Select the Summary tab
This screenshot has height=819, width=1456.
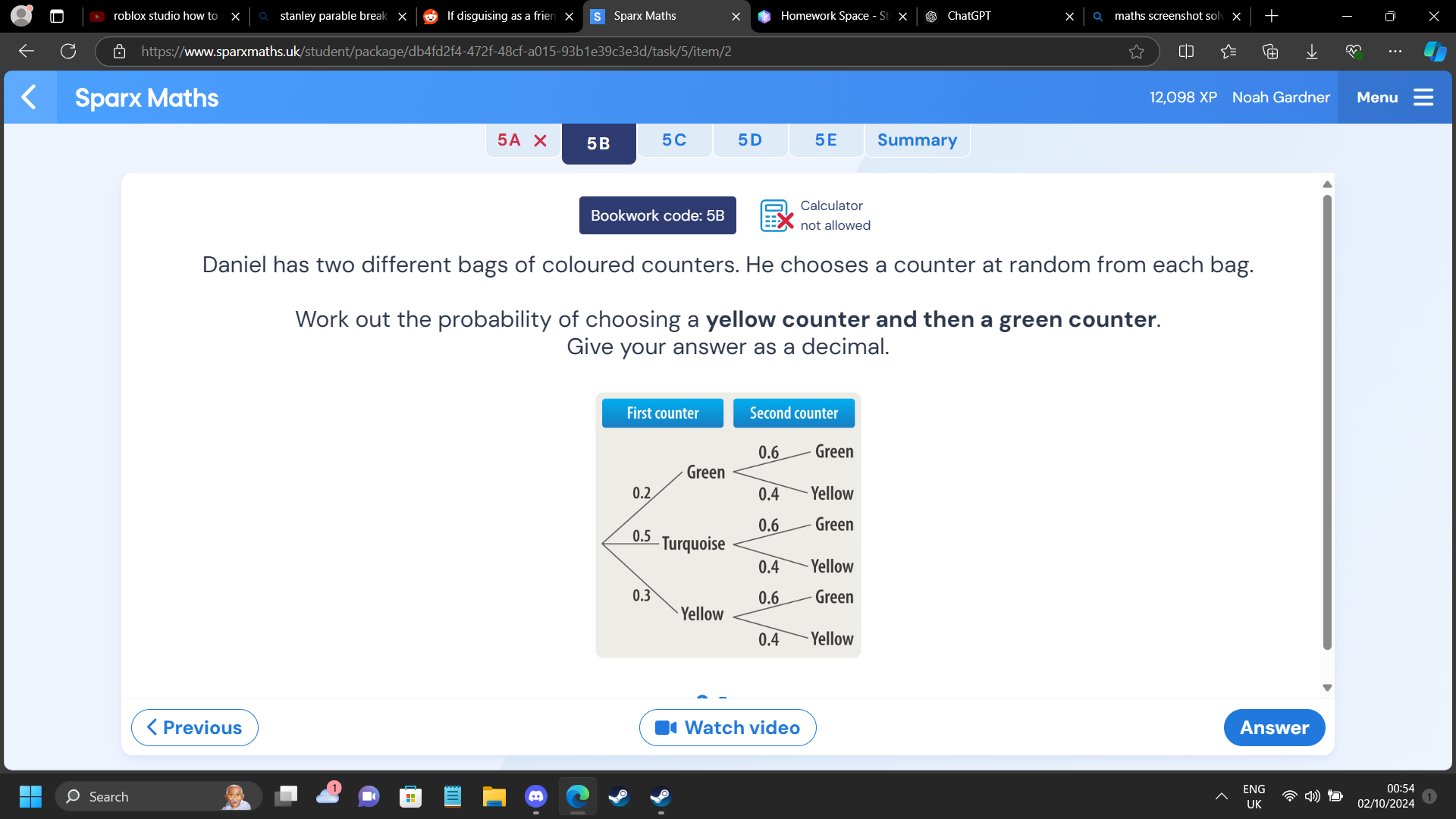coord(917,140)
